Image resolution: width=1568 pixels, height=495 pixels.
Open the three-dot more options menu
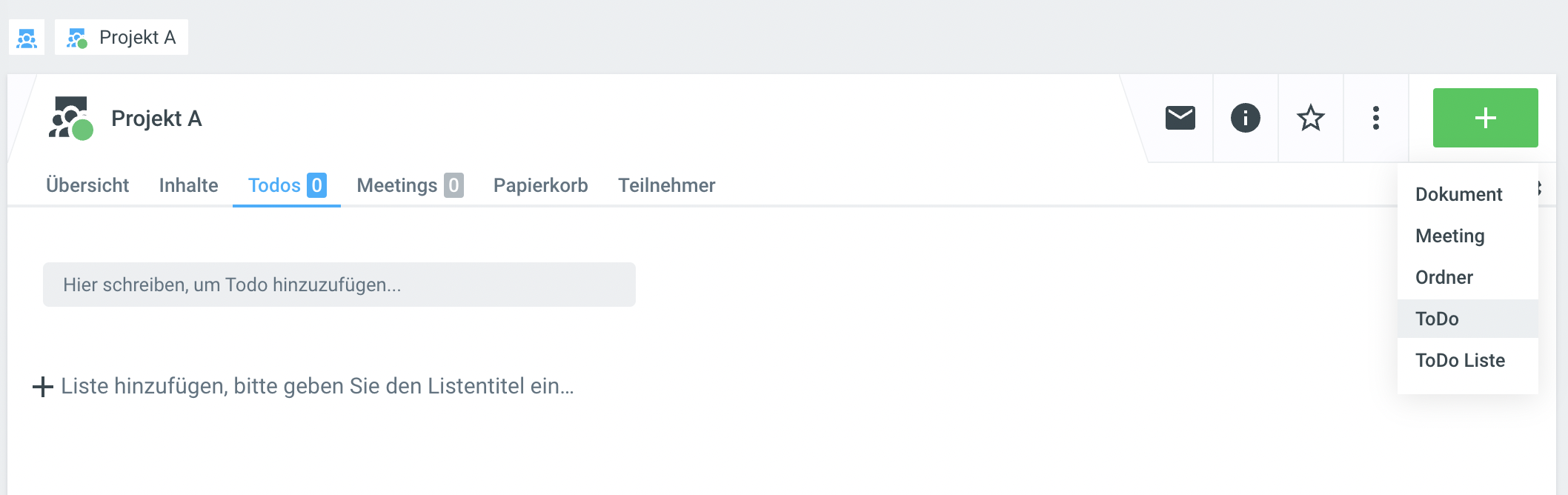[x=1375, y=118]
